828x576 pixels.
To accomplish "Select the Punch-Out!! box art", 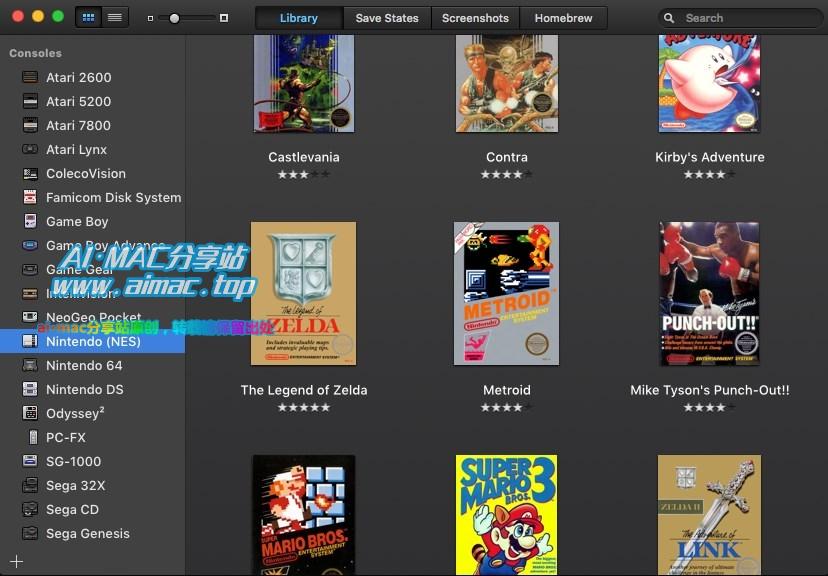I will click(709, 294).
